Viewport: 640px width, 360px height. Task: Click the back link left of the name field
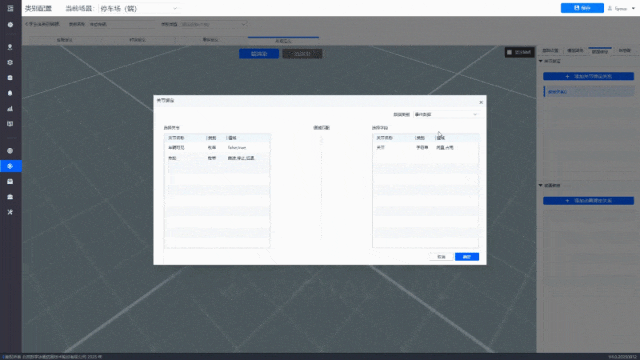(x=42, y=24)
